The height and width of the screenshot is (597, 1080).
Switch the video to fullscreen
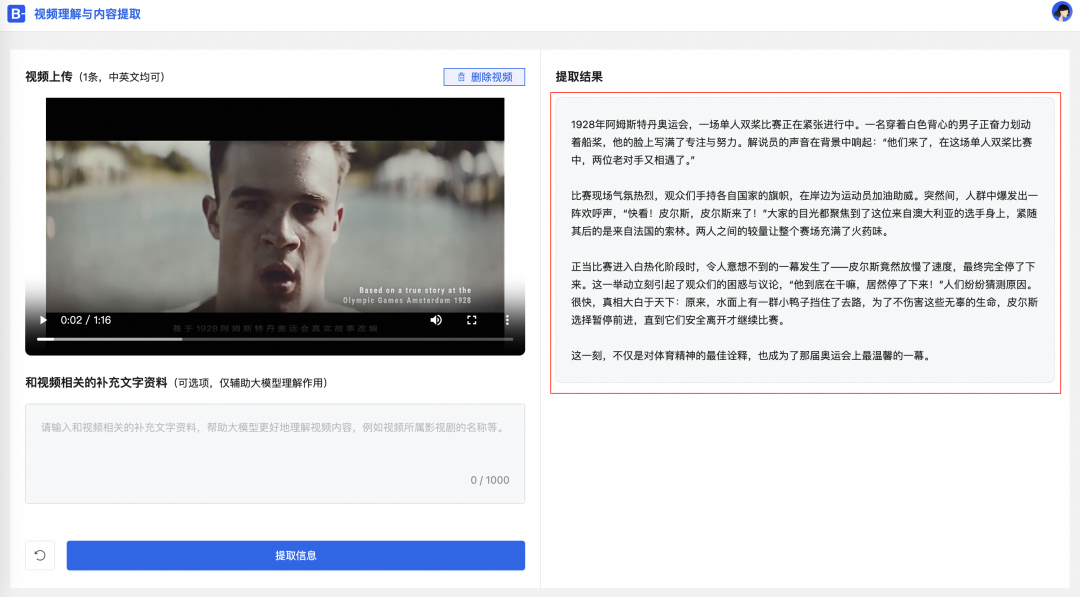tap(472, 320)
